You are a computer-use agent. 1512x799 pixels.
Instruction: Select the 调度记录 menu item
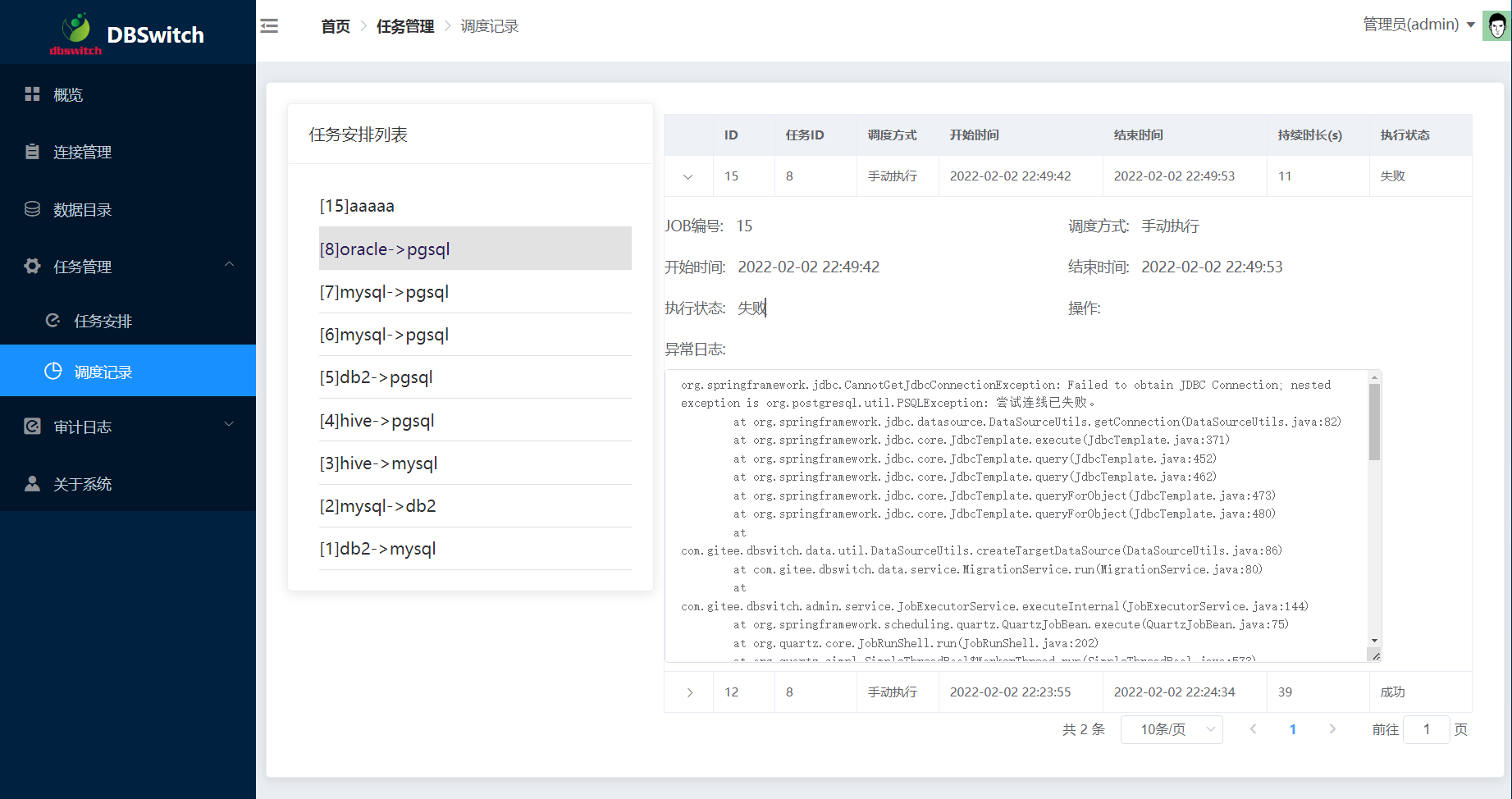(x=103, y=372)
